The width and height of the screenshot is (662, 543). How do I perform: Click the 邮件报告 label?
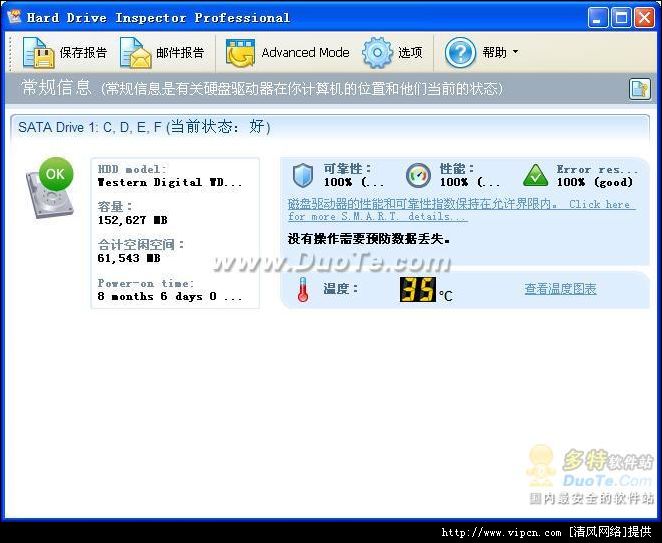180,52
